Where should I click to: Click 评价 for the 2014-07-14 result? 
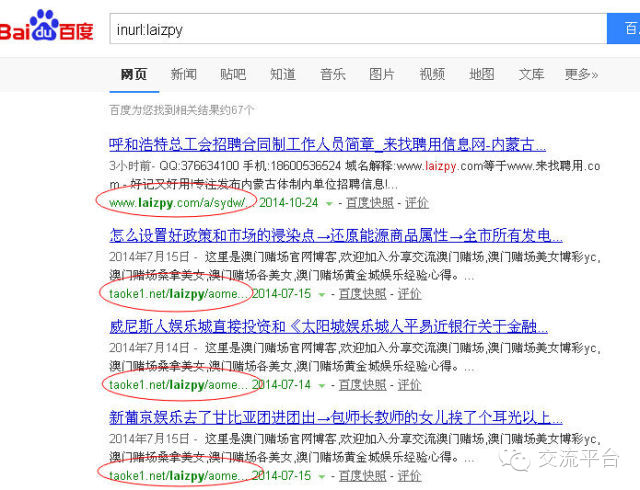[409, 385]
